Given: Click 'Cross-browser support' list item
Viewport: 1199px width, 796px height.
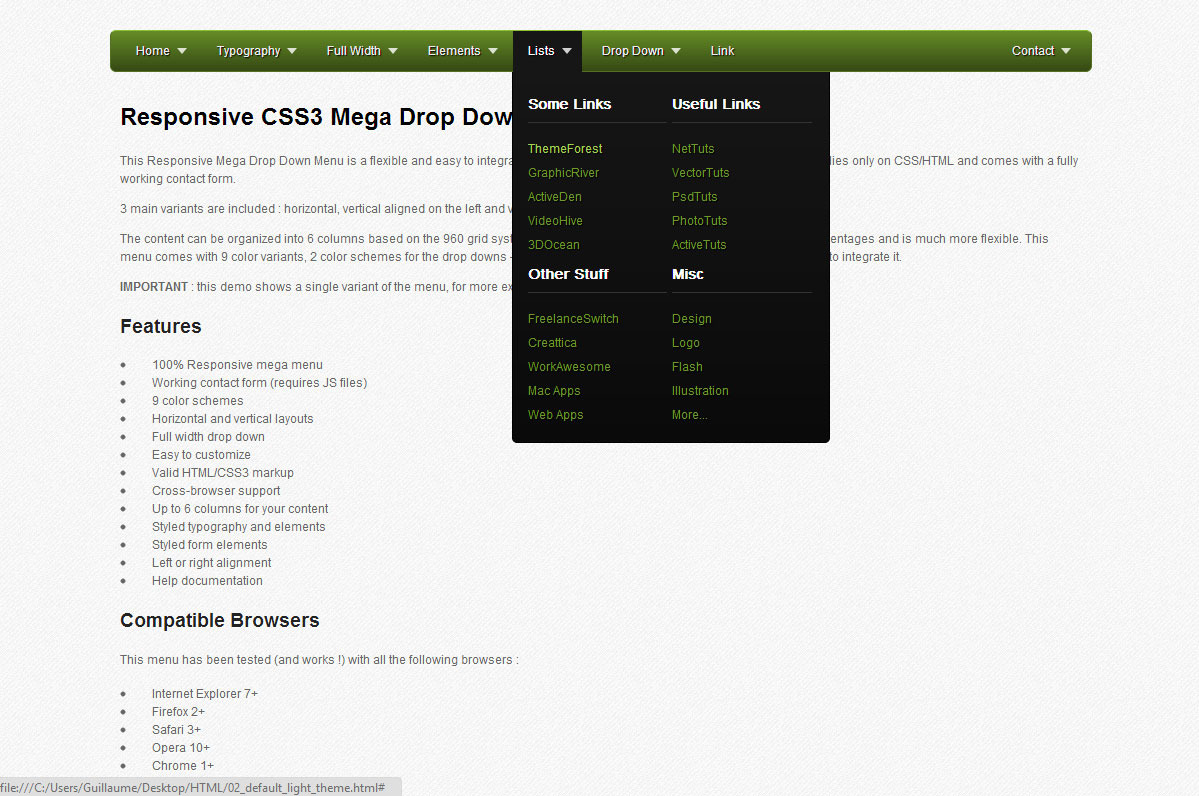Looking at the screenshot, I should click(216, 491).
